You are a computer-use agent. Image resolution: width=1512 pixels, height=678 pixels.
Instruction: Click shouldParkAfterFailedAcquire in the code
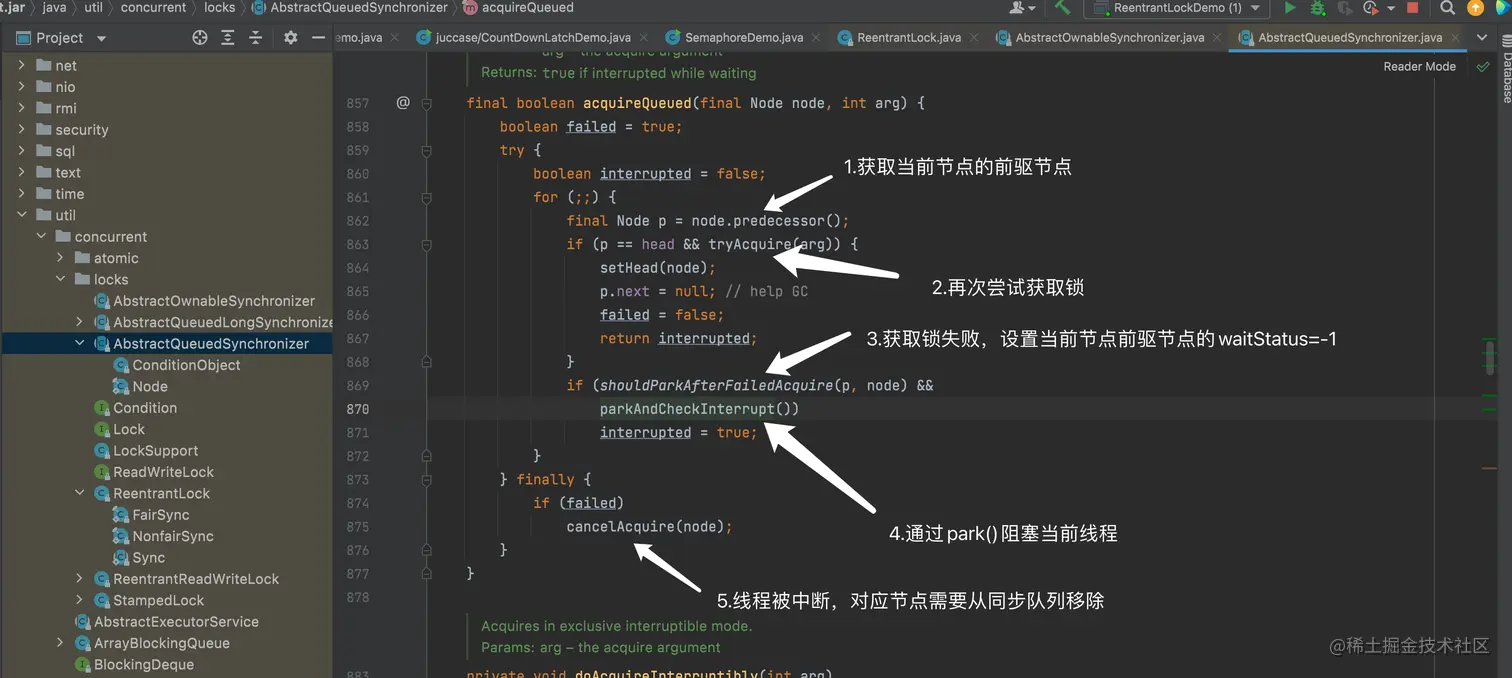[x=716, y=385]
